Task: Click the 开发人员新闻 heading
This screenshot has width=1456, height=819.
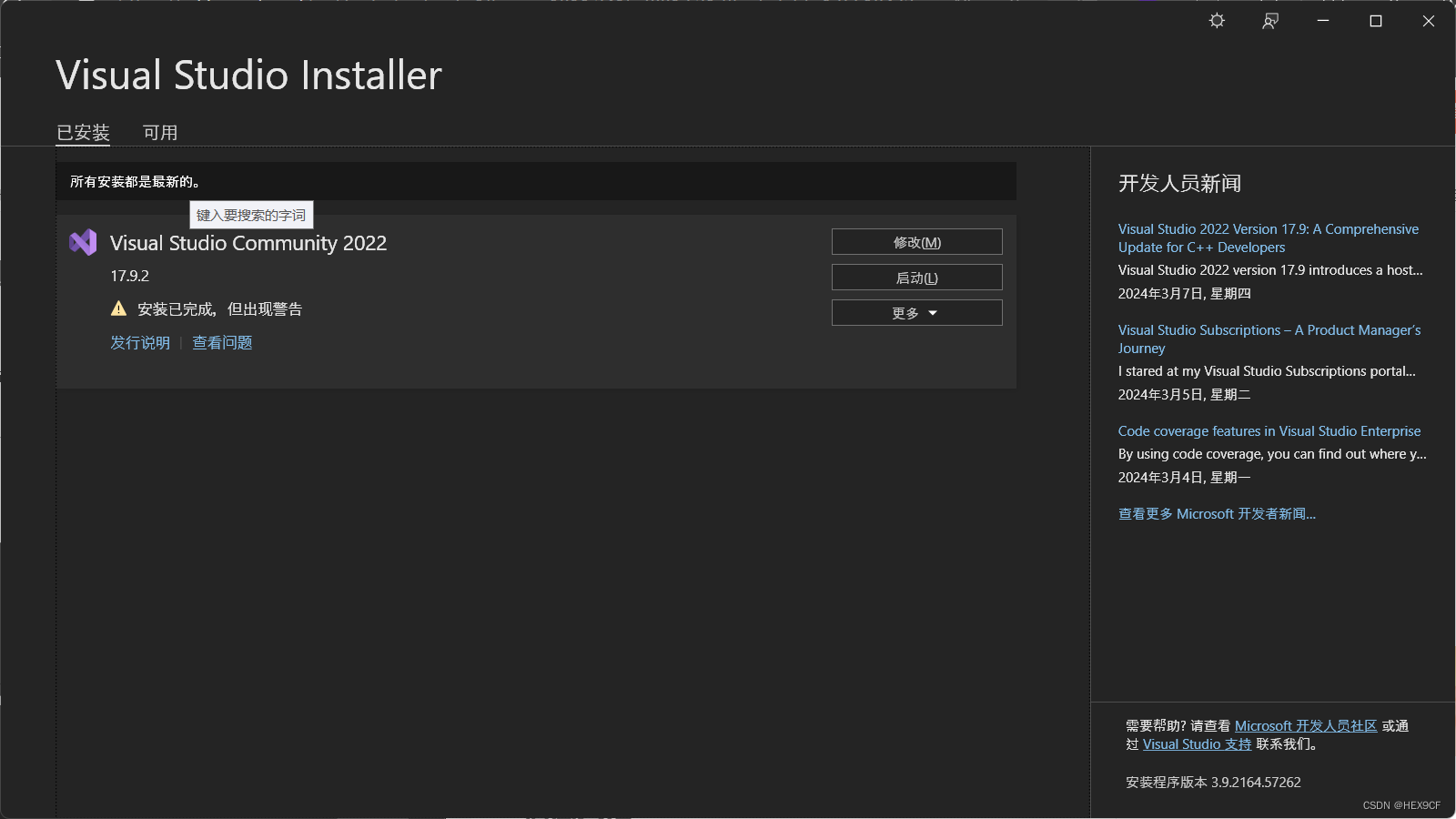Action: [x=1179, y=184]
